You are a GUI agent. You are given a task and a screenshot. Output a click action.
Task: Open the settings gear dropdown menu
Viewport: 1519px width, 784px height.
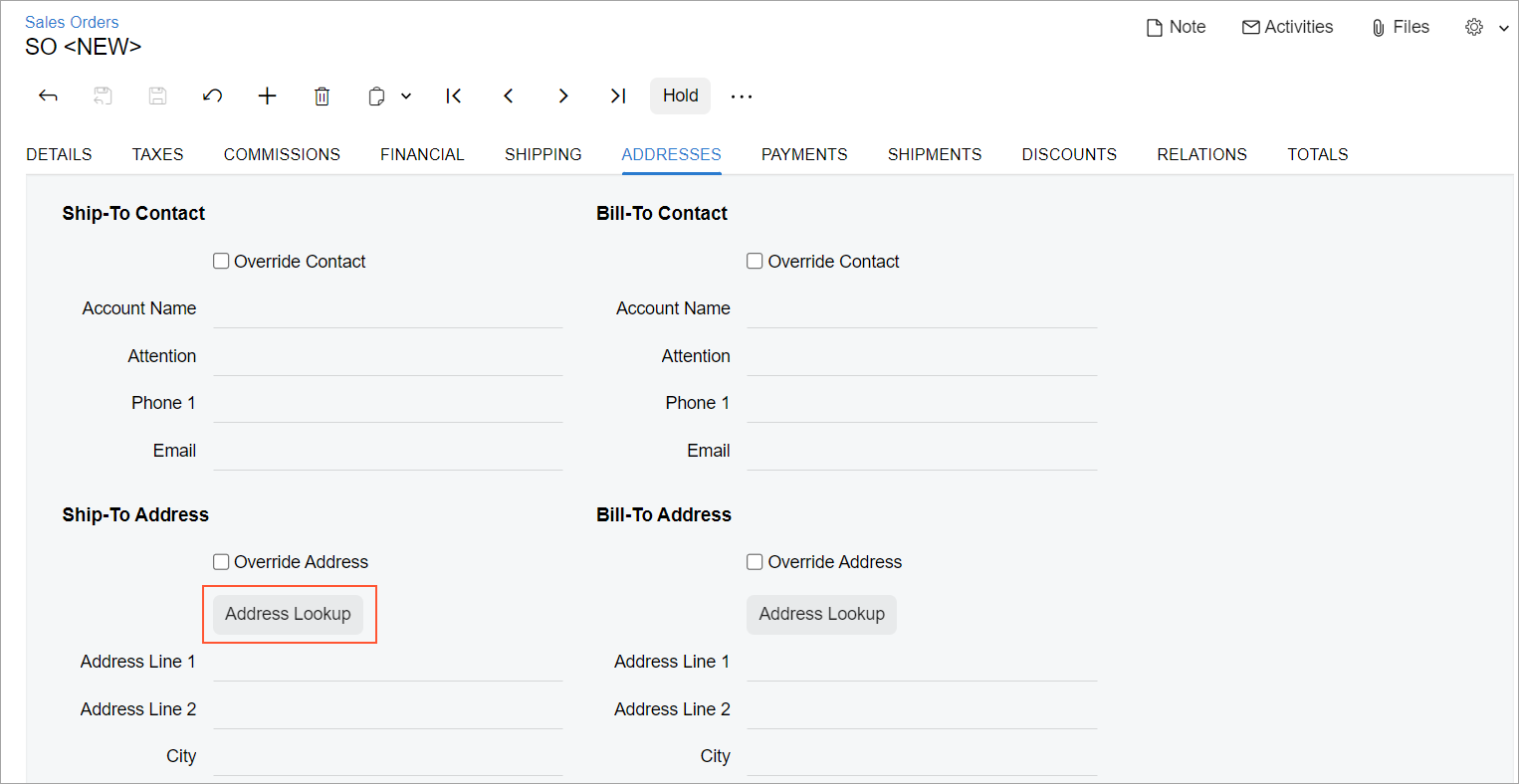coord(1487,28)
